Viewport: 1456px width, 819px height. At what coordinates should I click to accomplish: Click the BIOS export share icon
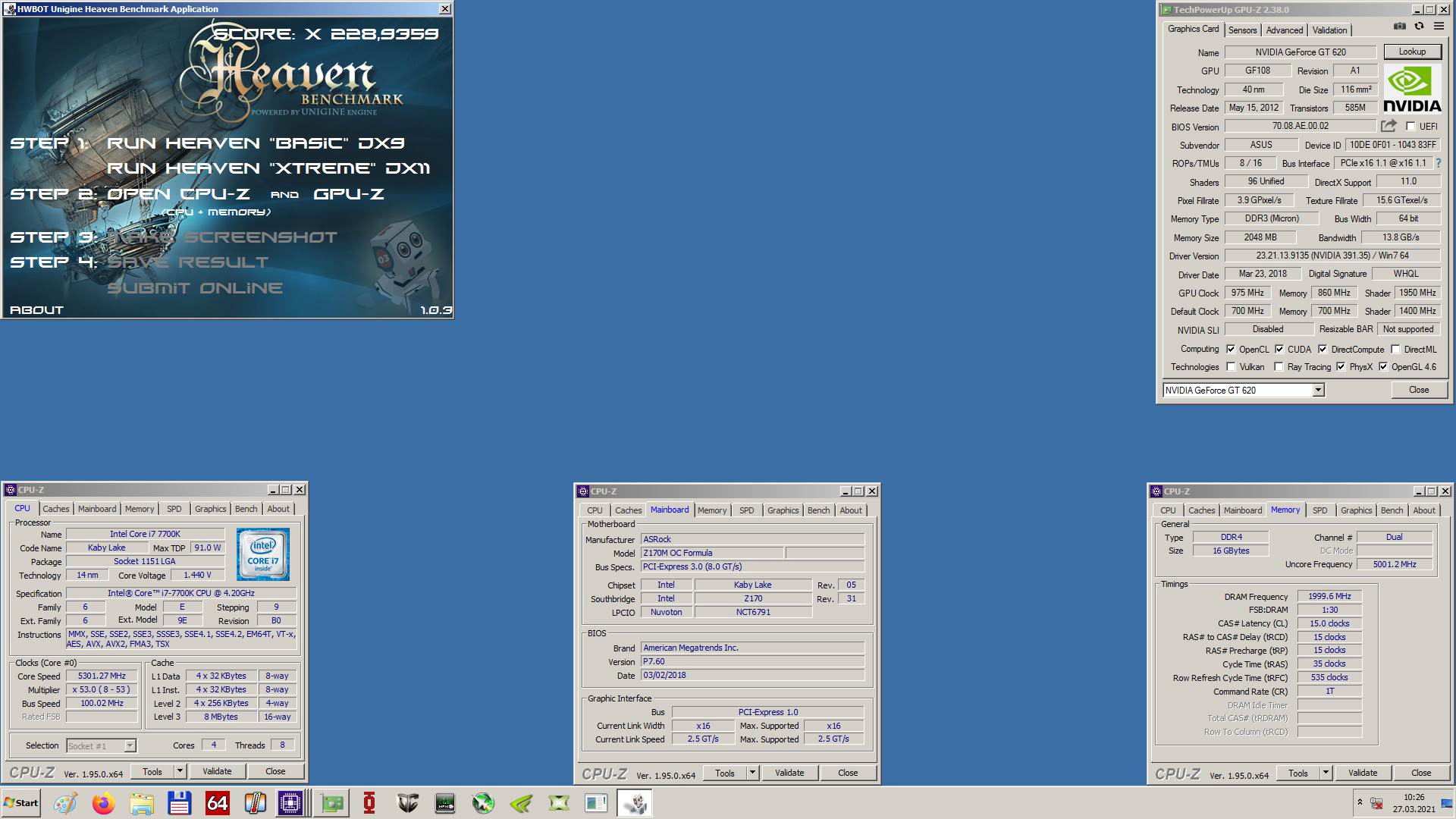1389,126
